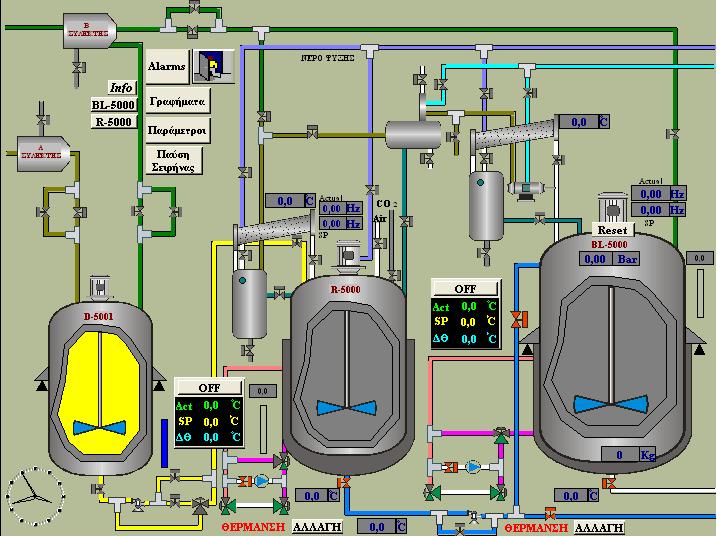Navigate to the BL-5000 screen

click(112, 105)
